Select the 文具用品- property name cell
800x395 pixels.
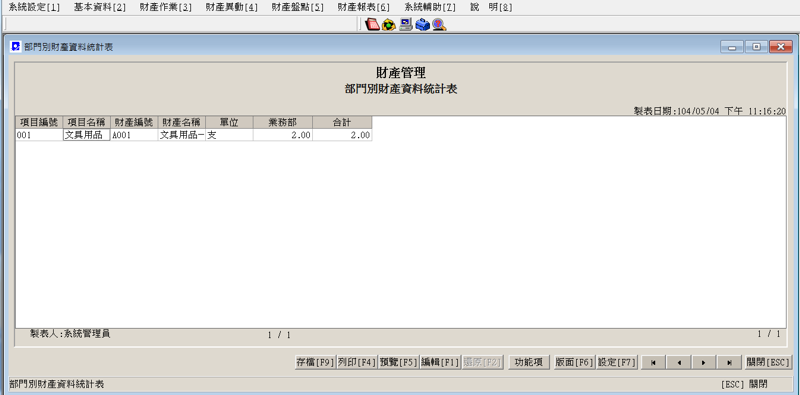tap(182, 135)
